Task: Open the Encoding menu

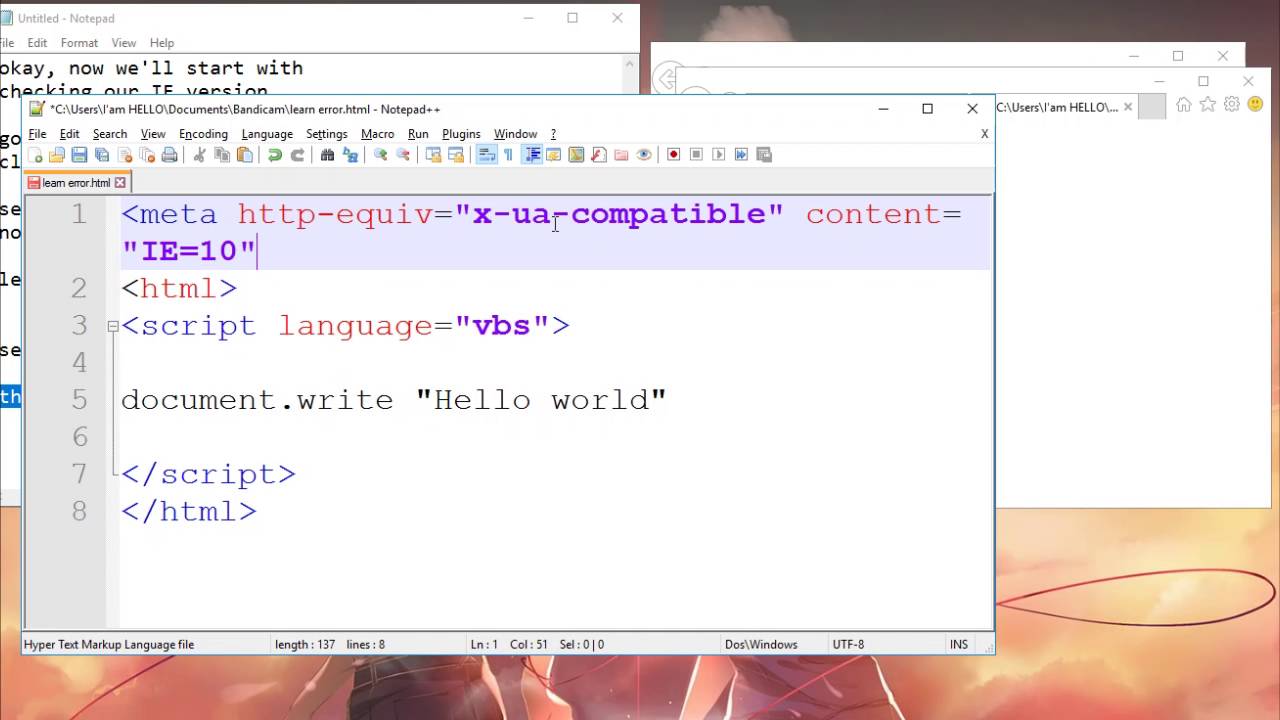Action: [203, 134]
